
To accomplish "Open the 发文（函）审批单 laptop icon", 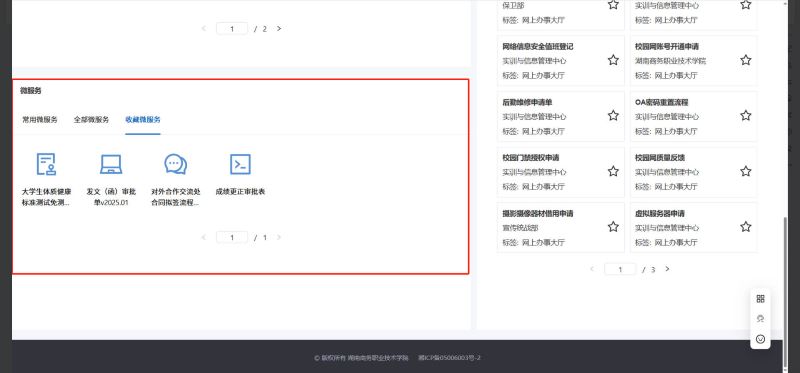I will coord(111,164).
